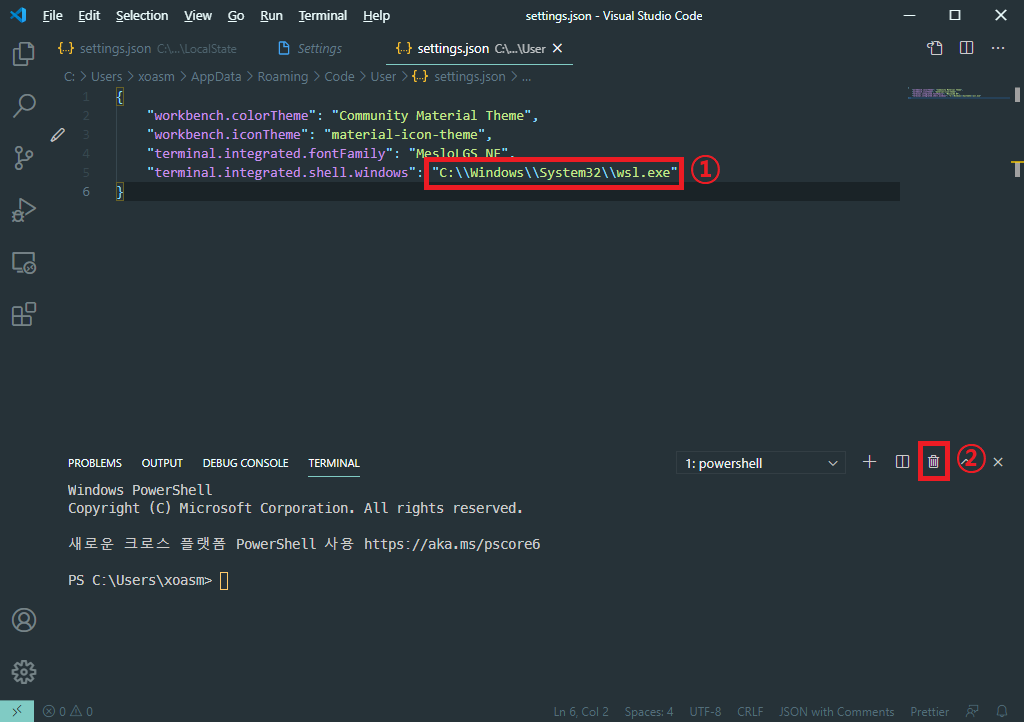This screenshot has width=1024, height=722.
Task: Switch to settings.json LocalState tab
Action: pyautogui.click(x=148, y=48)
